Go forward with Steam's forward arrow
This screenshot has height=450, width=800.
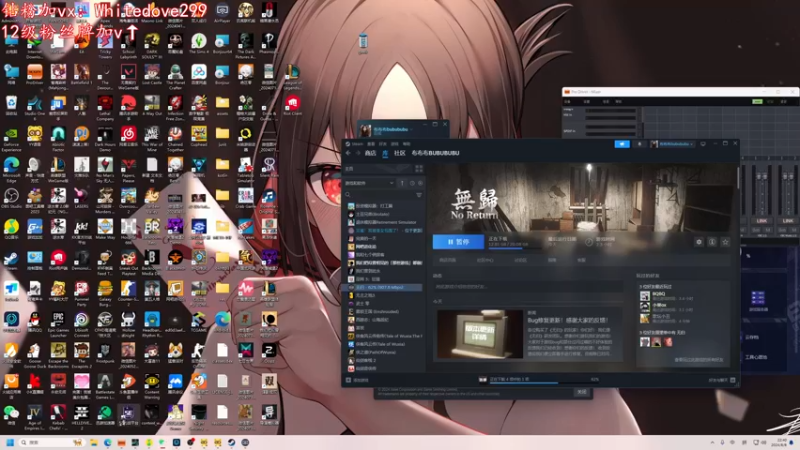358,153
